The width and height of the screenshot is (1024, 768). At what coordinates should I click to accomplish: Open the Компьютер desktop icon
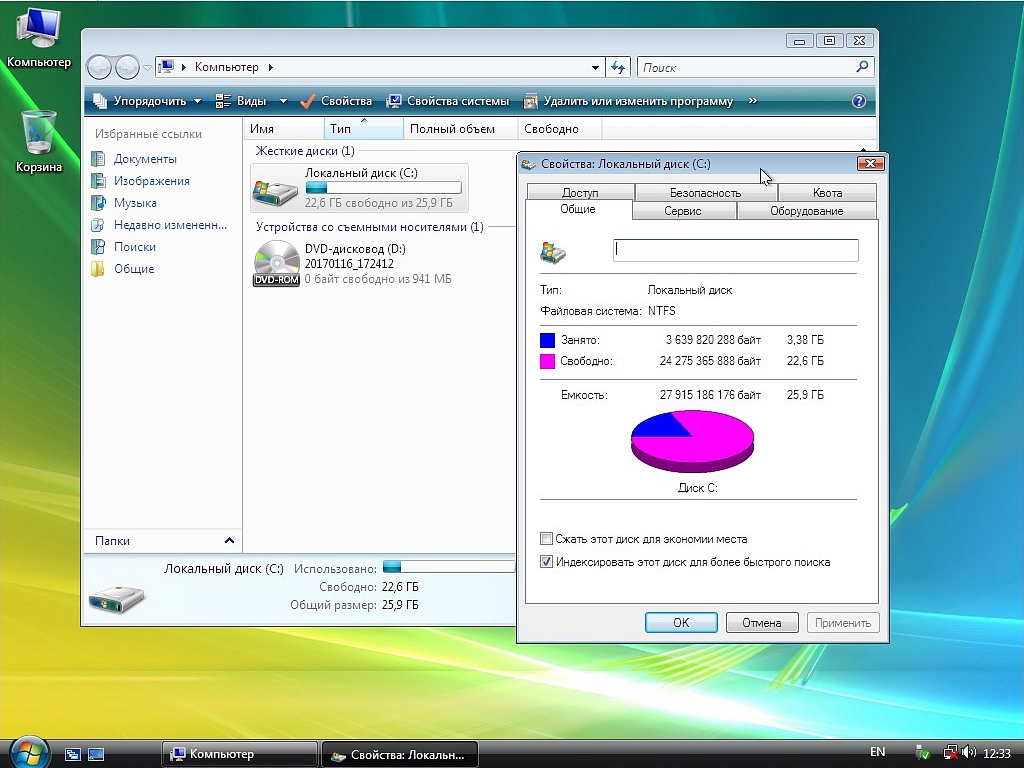tap(39, 30)
